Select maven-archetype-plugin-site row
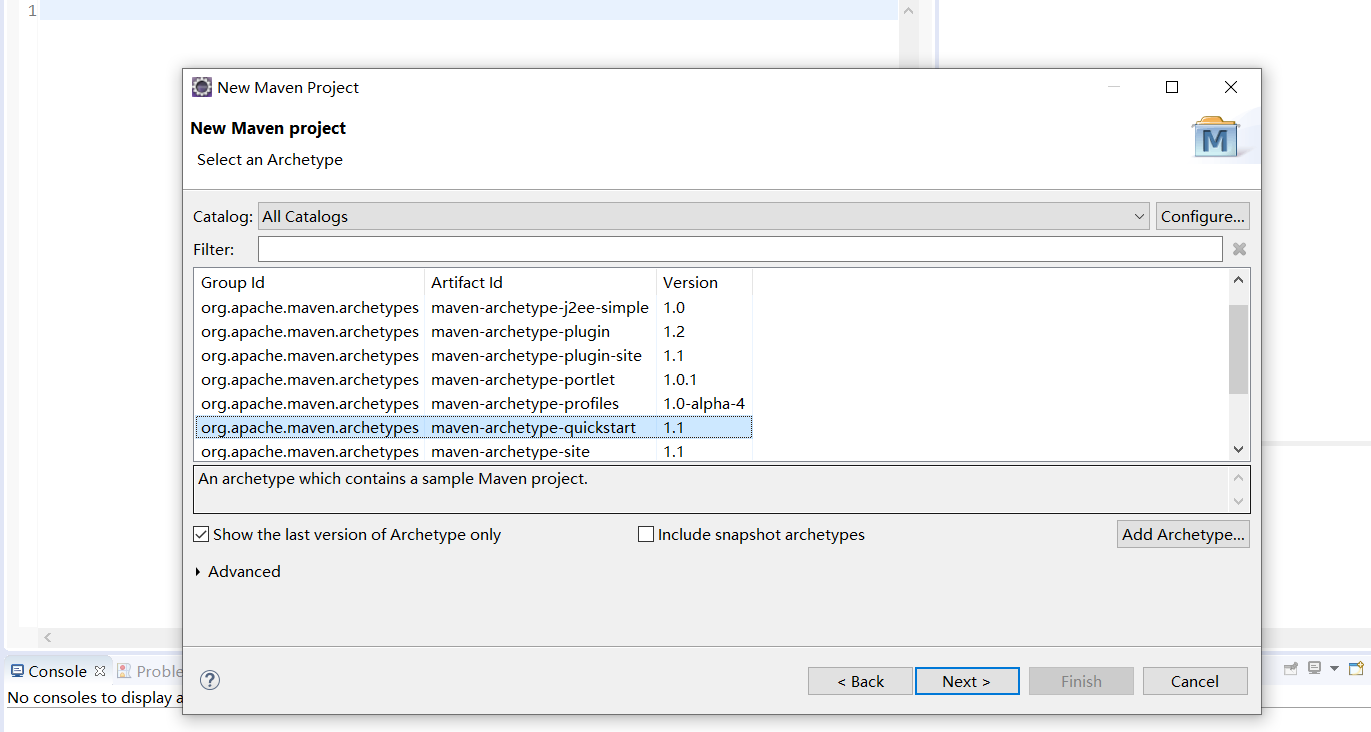1371x732 pixels. point(474,356)
